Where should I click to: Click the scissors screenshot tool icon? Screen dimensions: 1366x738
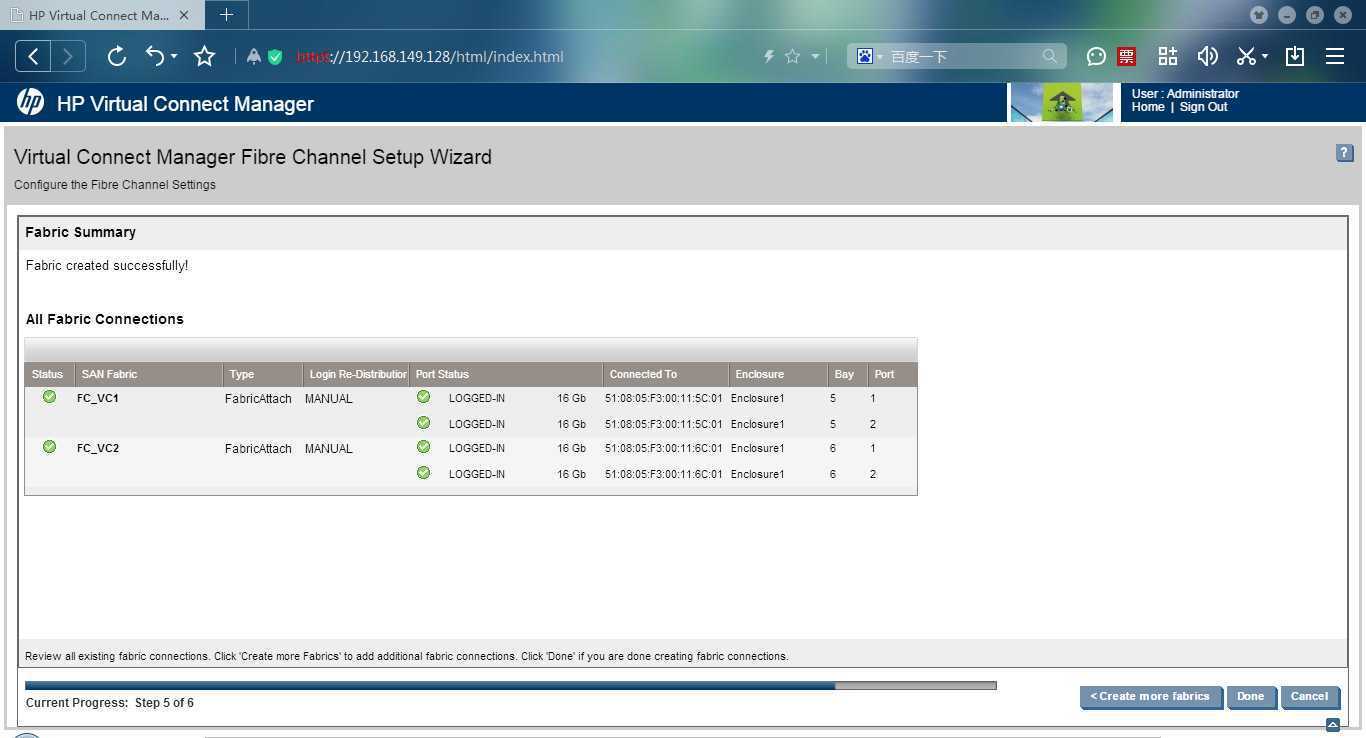point(1246,56)
